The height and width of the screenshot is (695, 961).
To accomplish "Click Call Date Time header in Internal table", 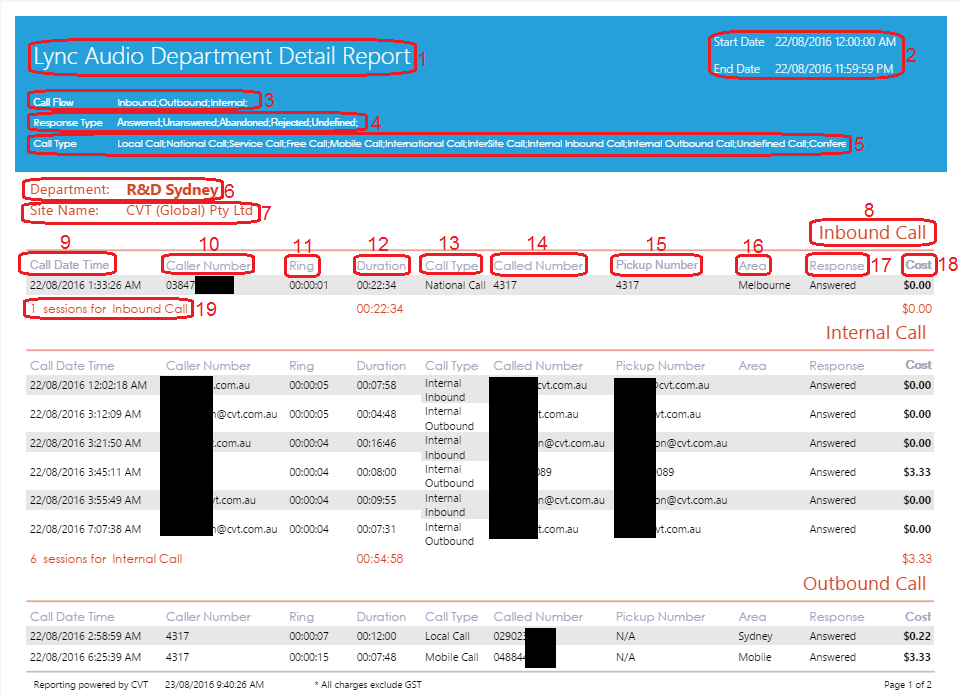I will [72, 366].
